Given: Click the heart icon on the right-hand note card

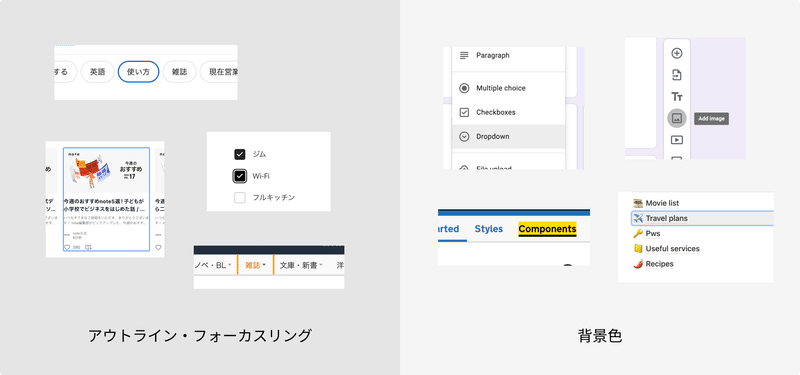Looking at the screenshot, I should [x=158, y=247].
